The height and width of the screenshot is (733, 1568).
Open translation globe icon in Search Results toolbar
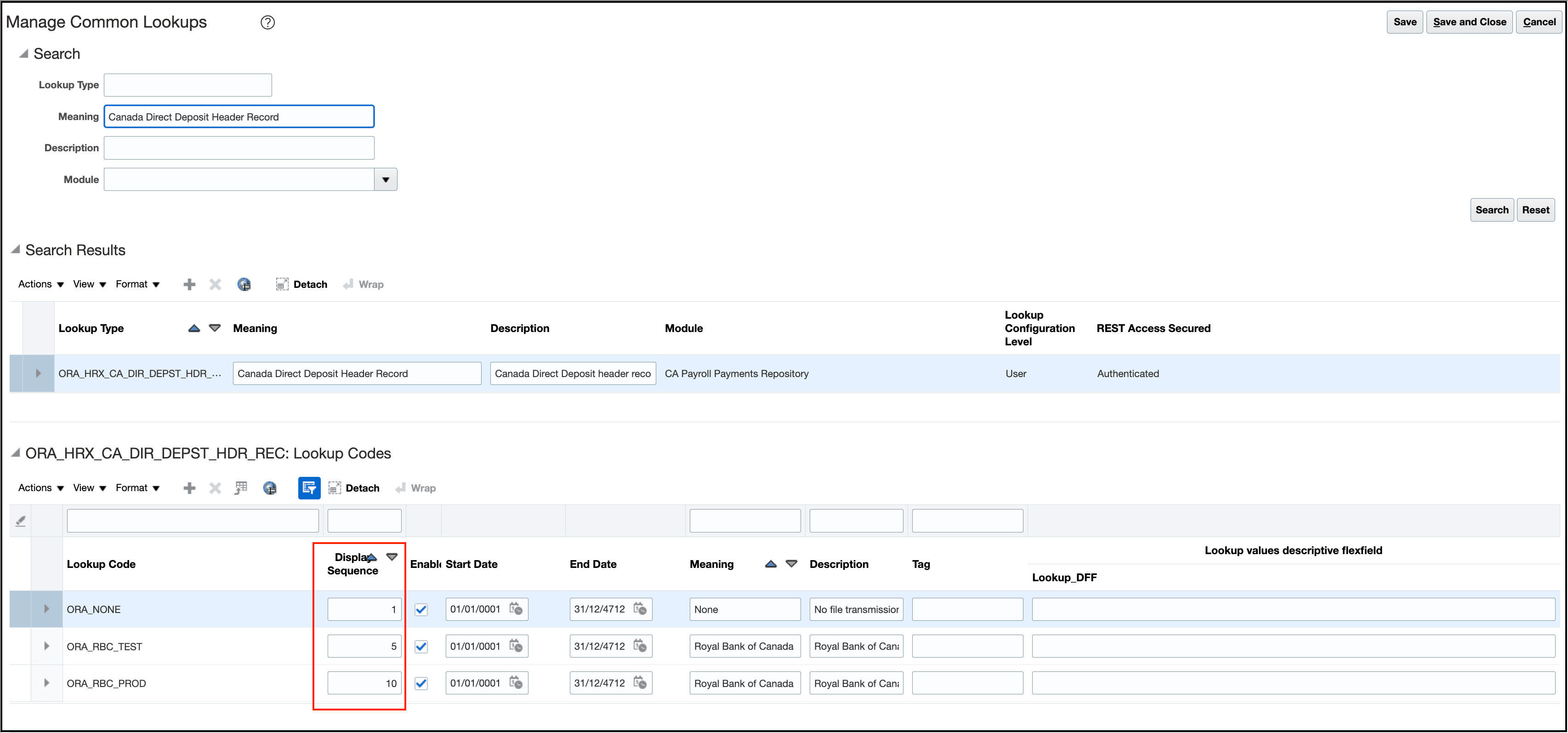pyautogui.click(x=244, y=285)
